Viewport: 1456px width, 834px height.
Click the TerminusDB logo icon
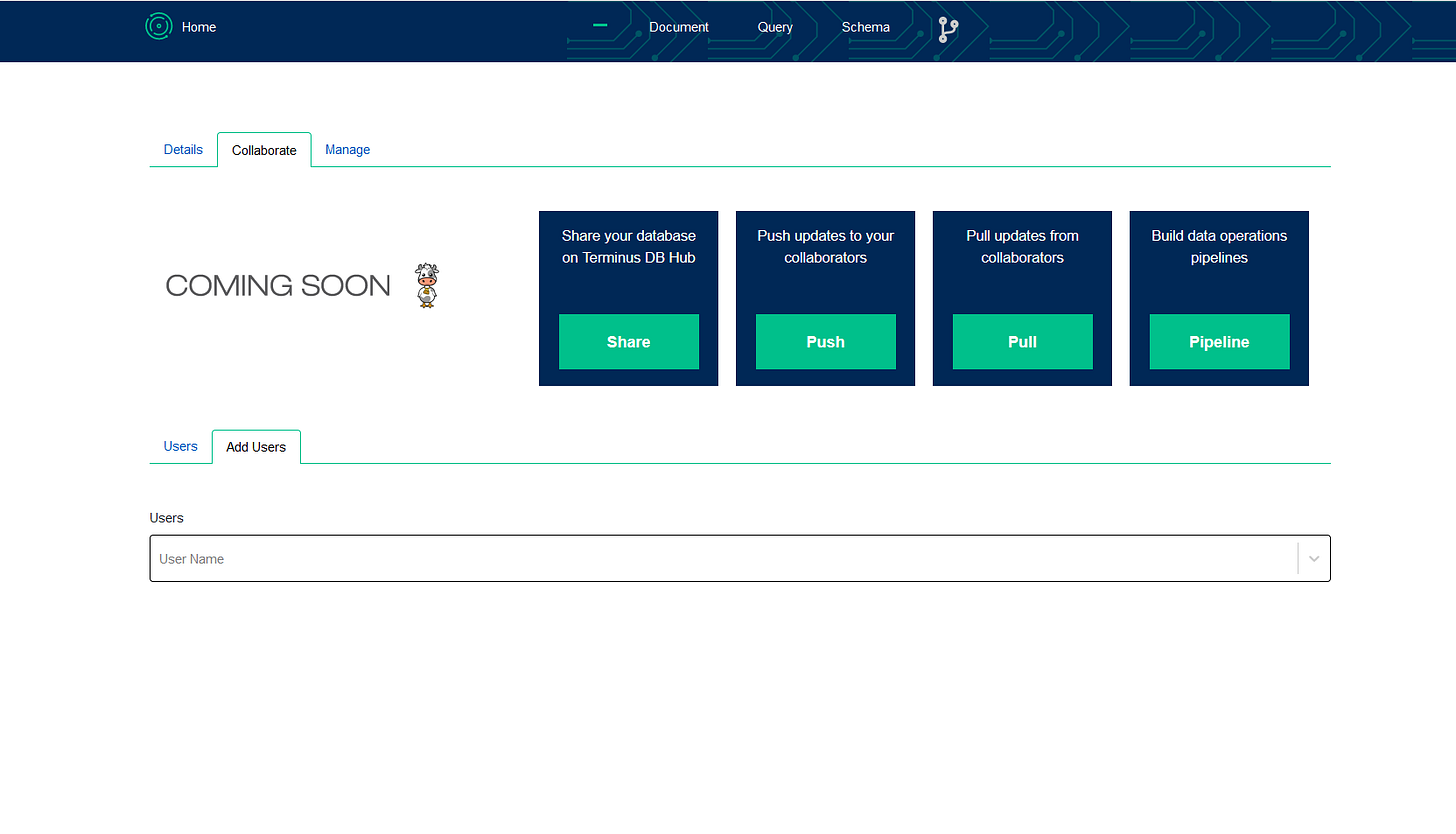pos(158,27)
